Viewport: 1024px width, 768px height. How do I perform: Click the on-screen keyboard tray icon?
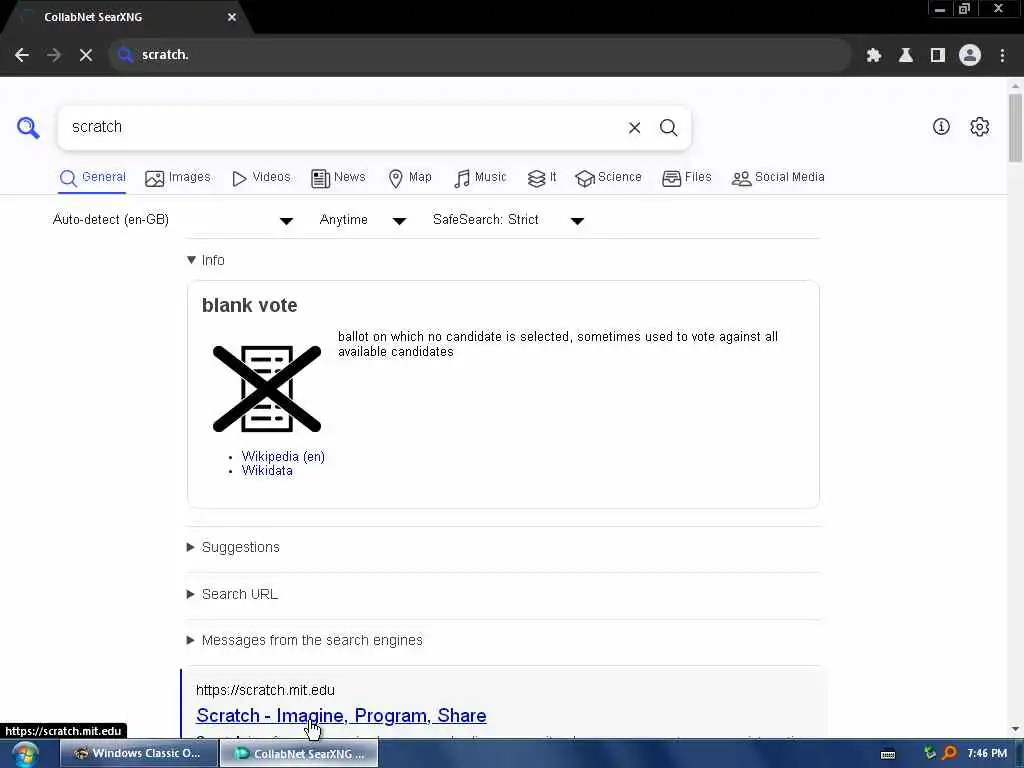coord(888,754)
